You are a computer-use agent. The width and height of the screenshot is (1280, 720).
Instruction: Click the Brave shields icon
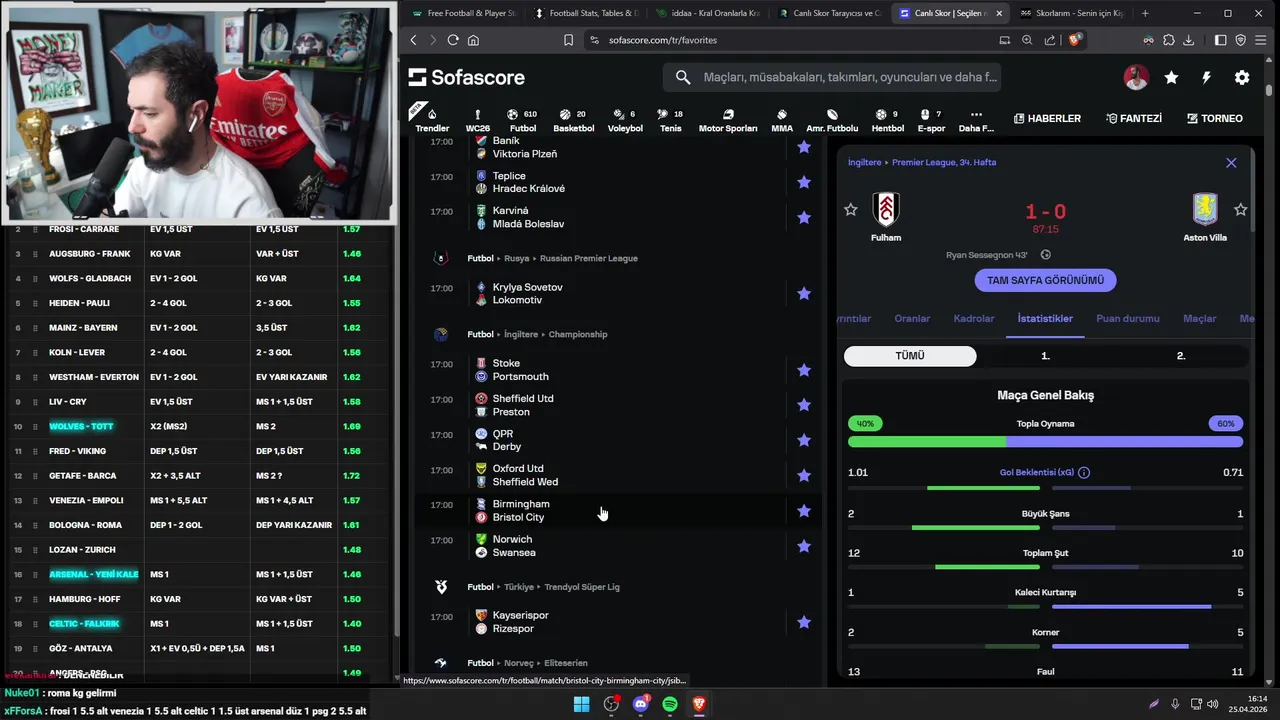tap(1075, 40)
